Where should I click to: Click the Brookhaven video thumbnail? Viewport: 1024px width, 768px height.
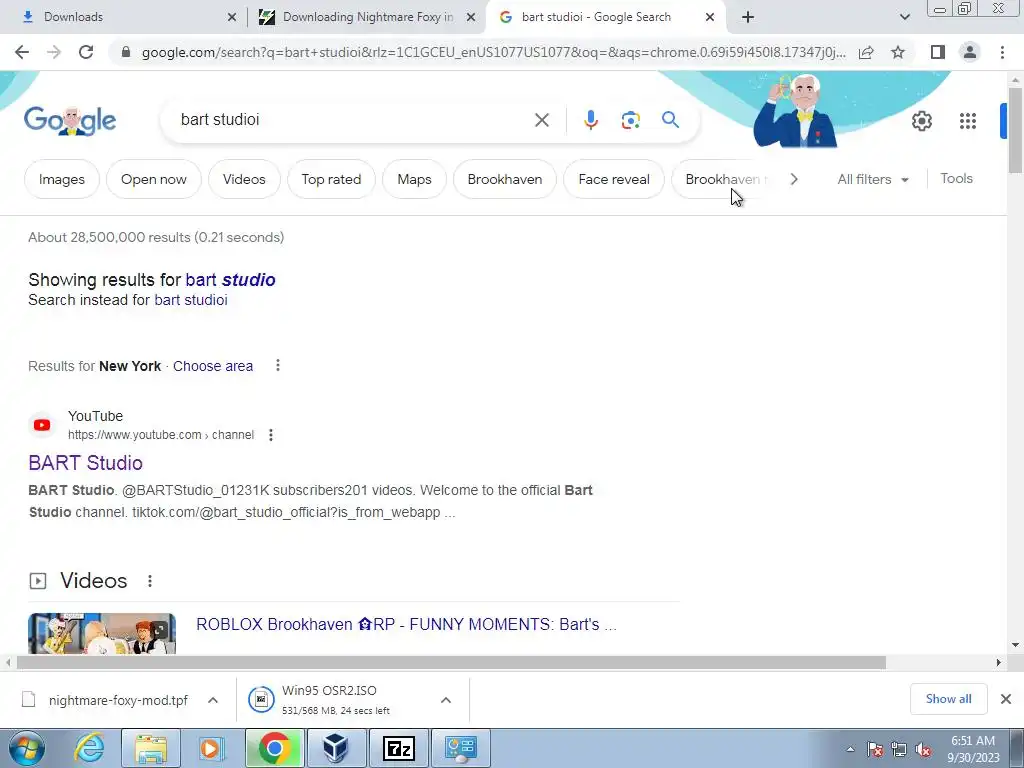(102, 633)
